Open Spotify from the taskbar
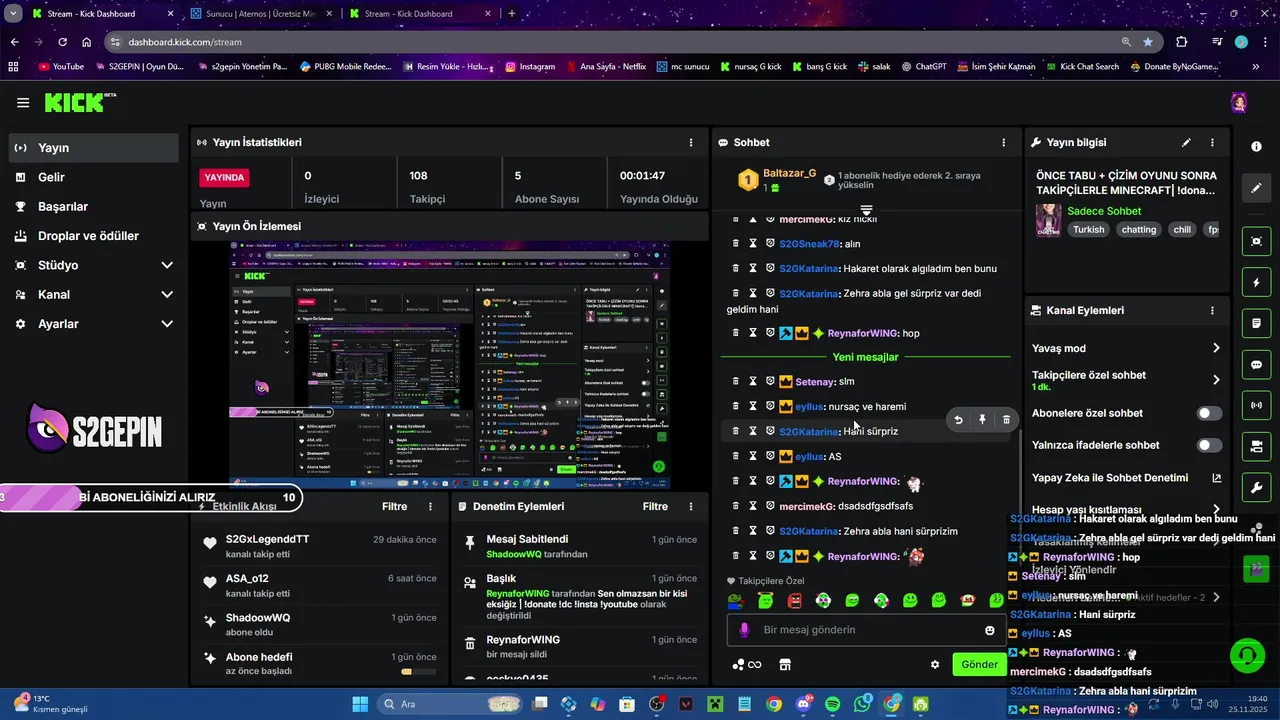 tap(833, 704)
